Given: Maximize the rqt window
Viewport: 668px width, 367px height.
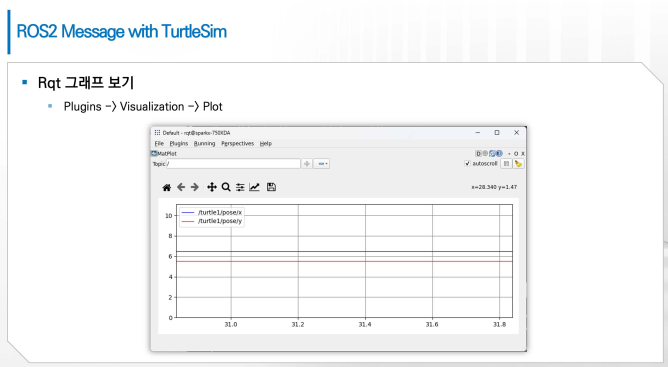Looking at the screenshot, I should 497,133.
